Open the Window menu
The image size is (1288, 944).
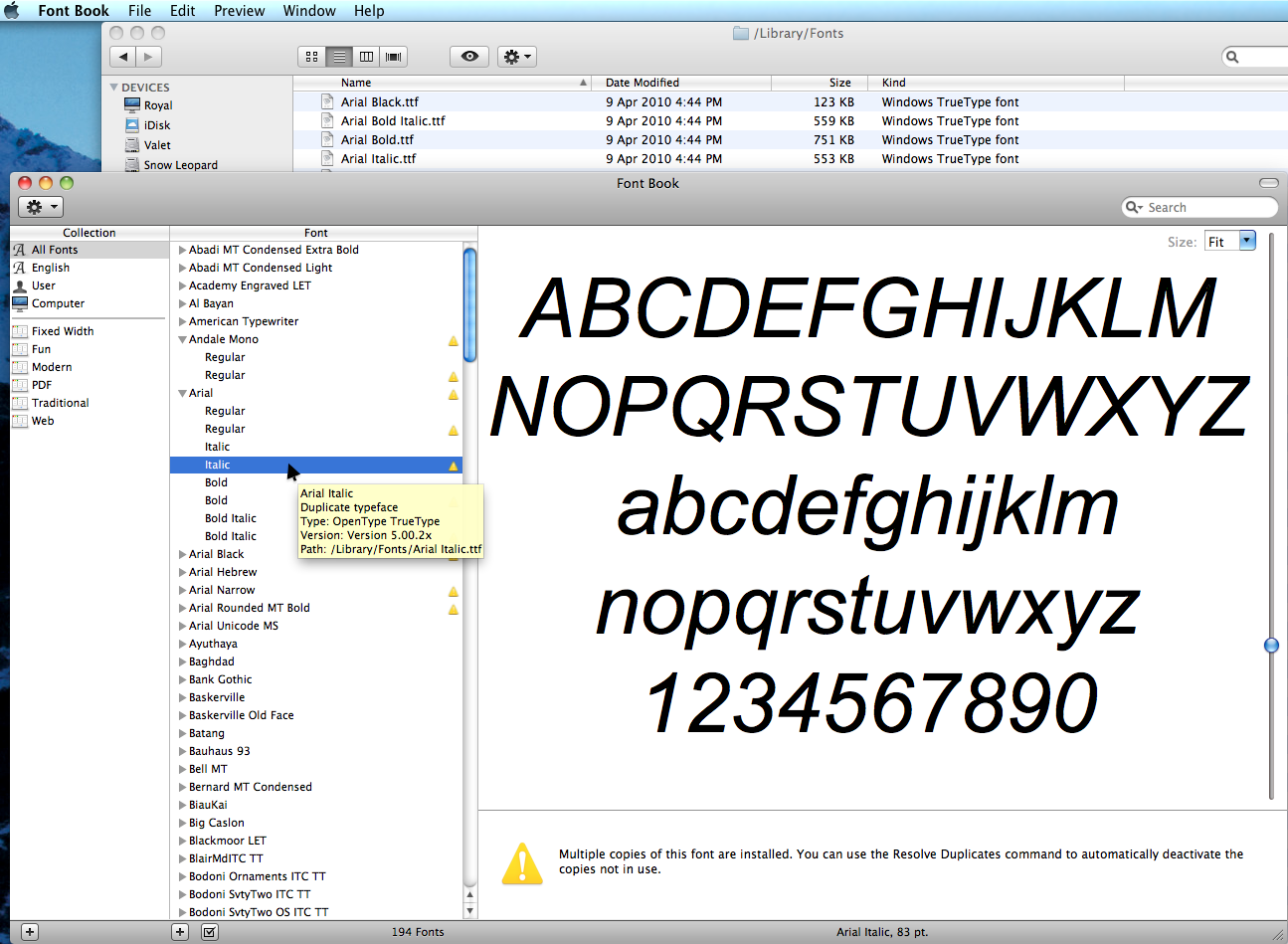[x=309, y=11]
